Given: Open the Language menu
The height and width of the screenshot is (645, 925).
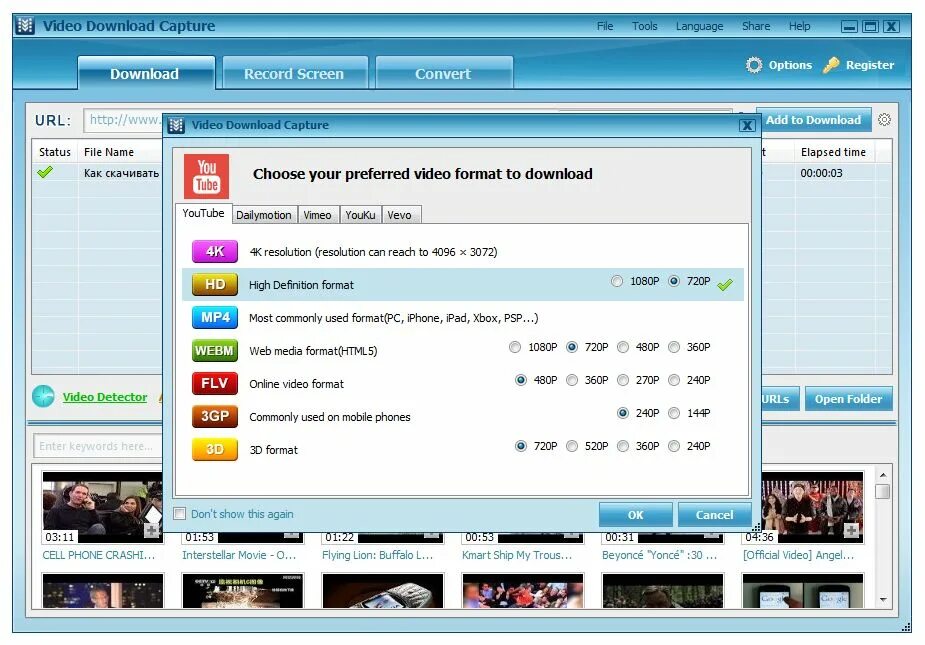Looking at the screenshot, I should tap(699, 26).
